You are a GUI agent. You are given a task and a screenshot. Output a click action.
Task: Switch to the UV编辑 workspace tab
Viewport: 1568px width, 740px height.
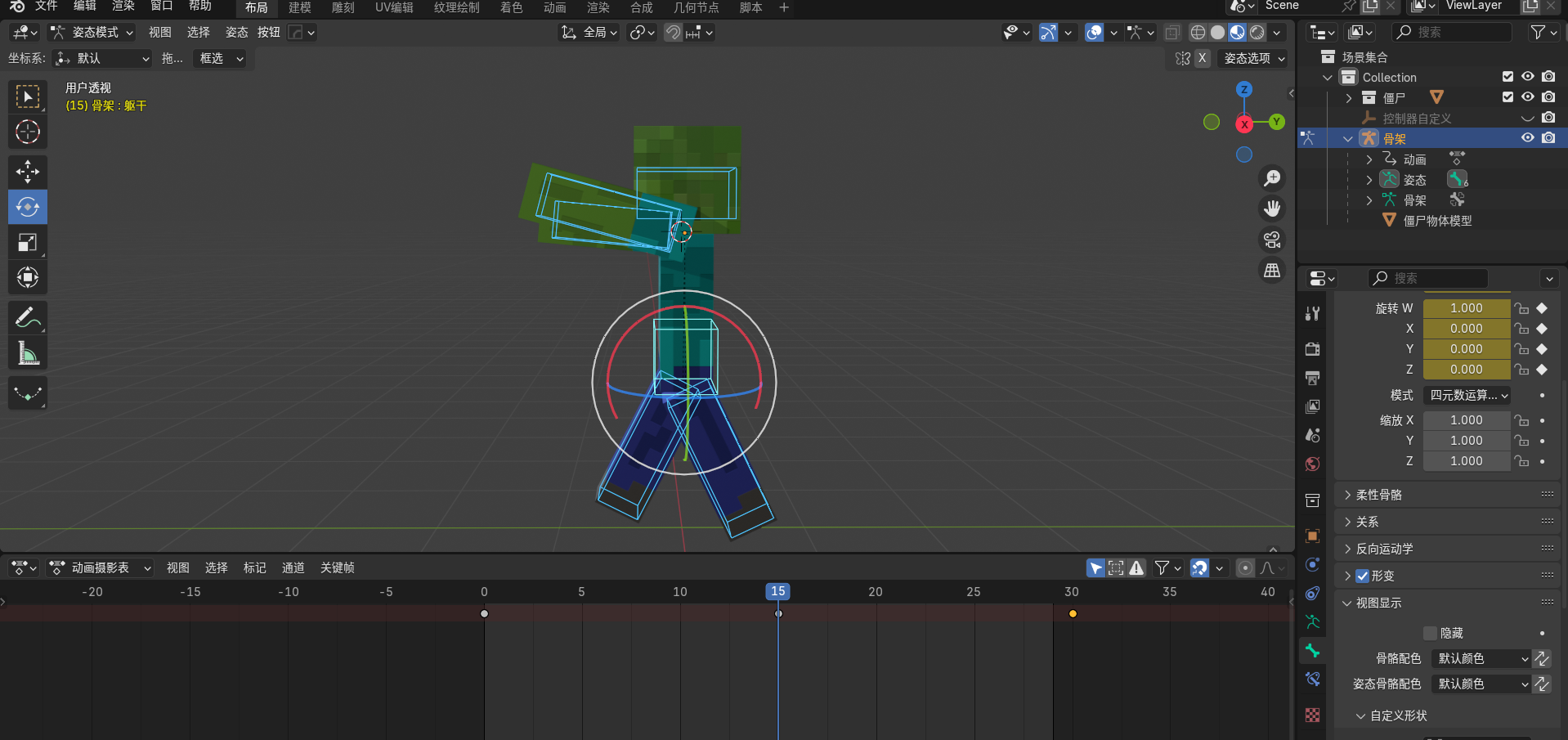pos(394,7)
